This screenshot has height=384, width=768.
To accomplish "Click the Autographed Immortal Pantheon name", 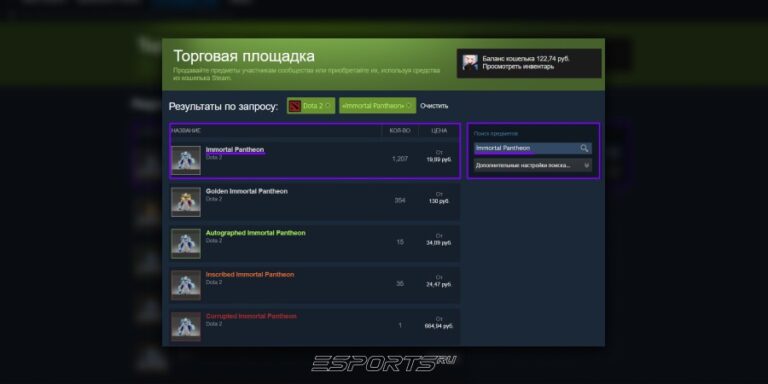I will point(256,233).
